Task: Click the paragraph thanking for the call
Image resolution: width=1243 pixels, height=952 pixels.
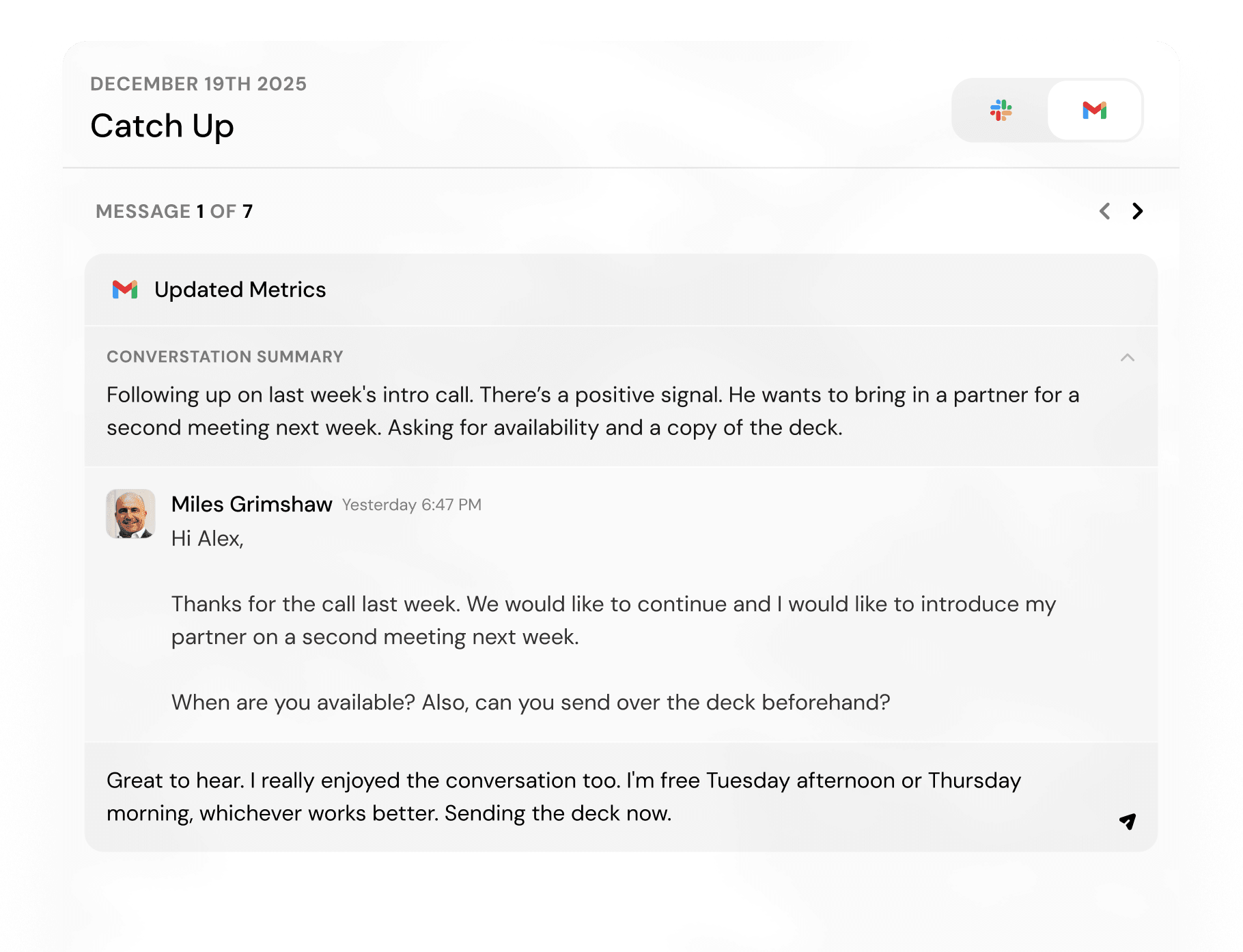Action: pyautogui.click(x=613, y=620)
